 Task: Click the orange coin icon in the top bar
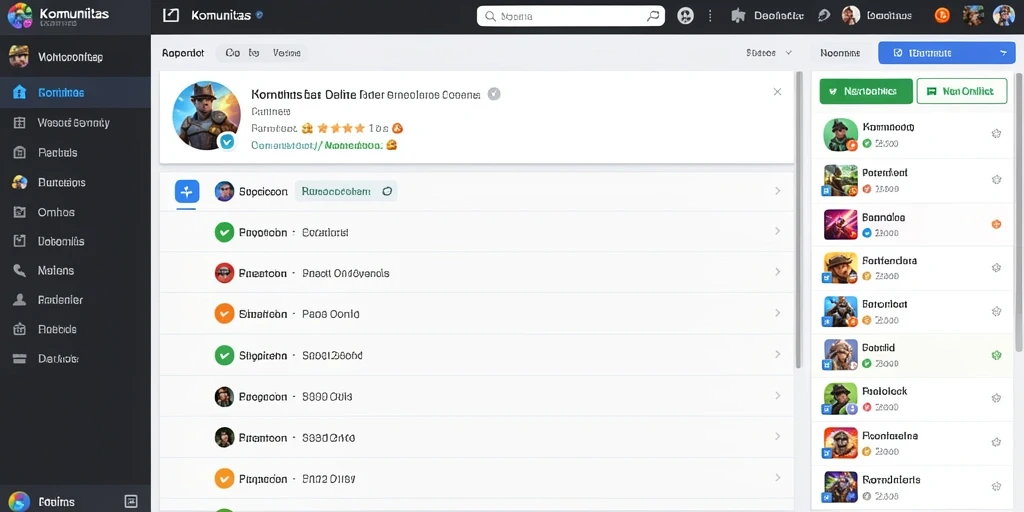pos(942,16)
